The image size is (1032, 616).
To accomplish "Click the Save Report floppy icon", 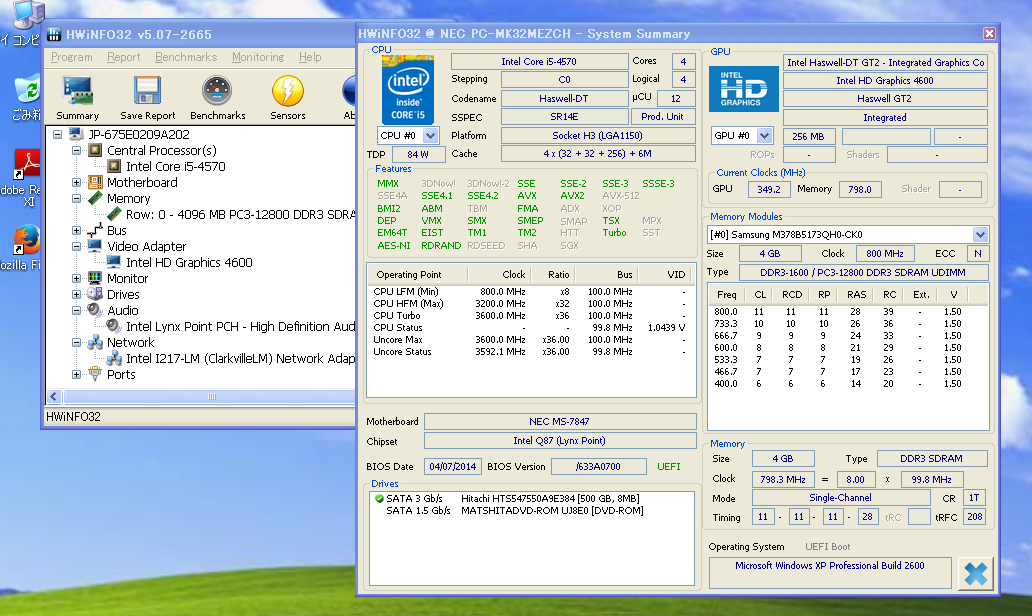I will coord(147,97).
